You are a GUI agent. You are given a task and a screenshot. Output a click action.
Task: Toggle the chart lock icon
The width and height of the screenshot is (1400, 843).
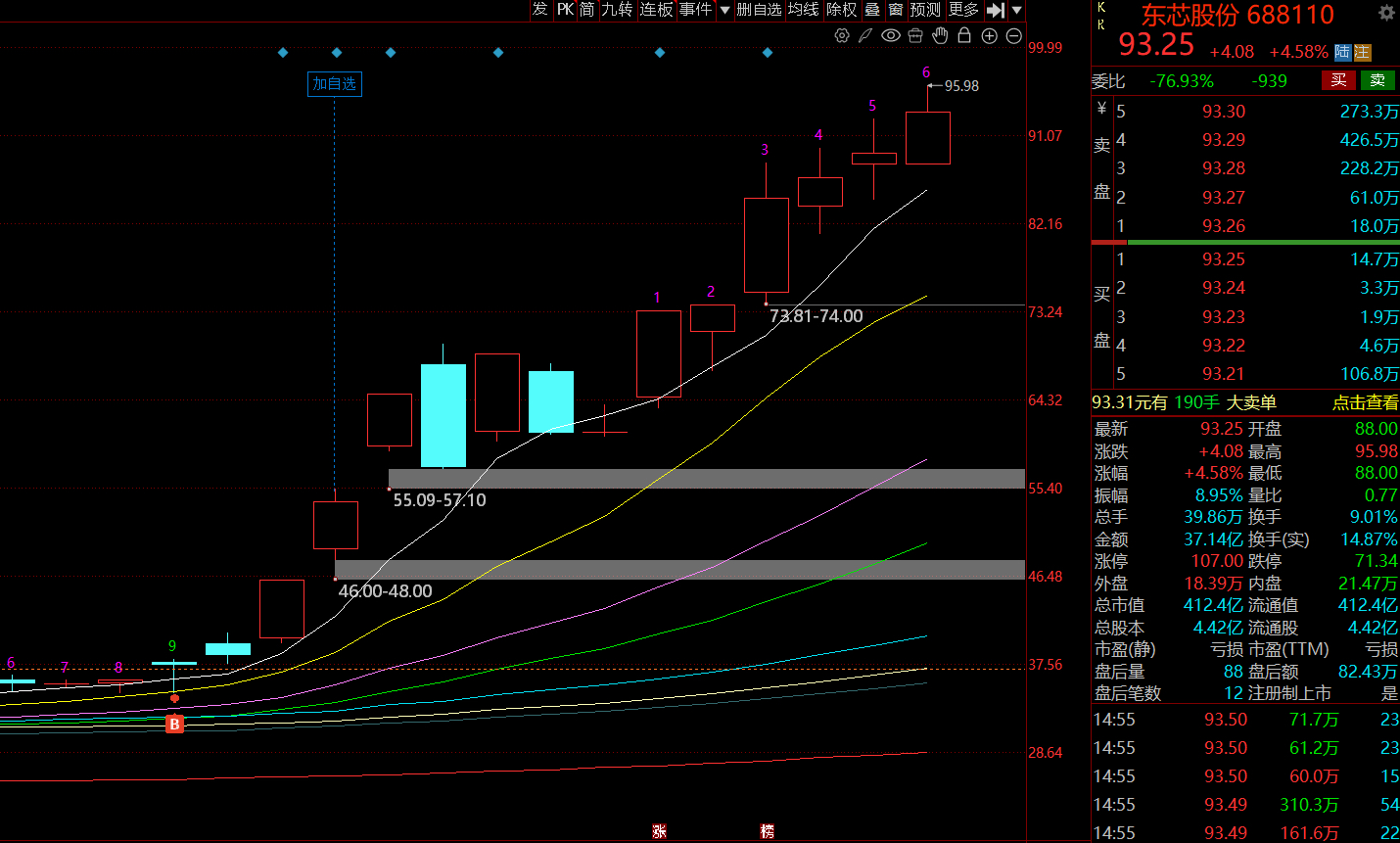click(x=964, y=36)
